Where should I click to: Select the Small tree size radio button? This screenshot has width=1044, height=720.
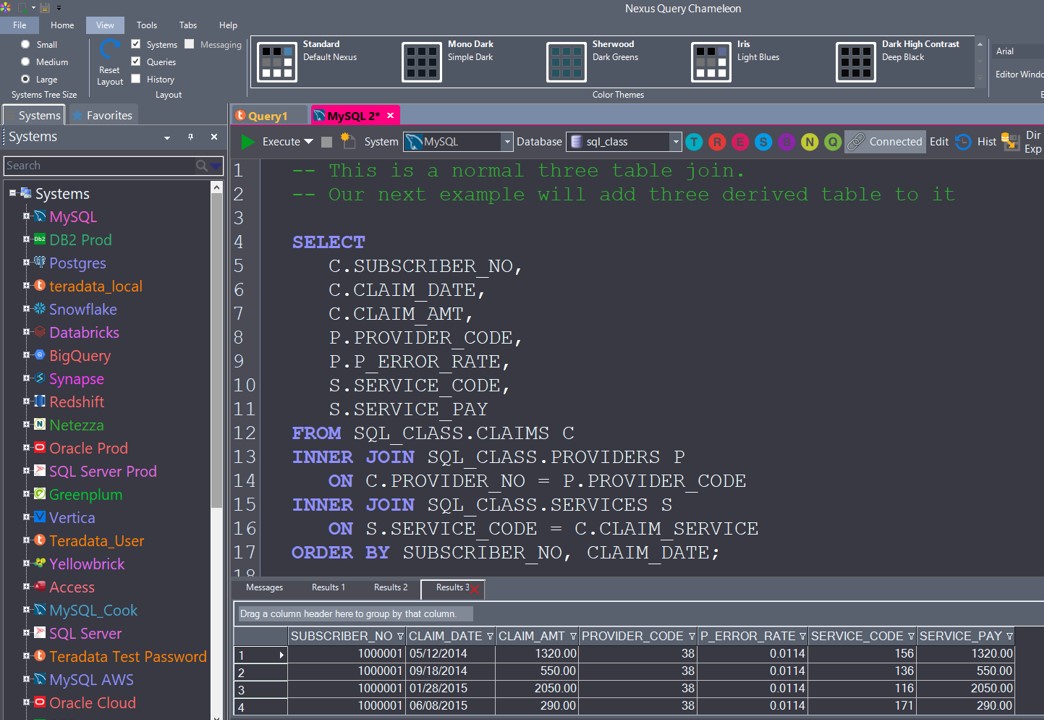pos(26,45)
